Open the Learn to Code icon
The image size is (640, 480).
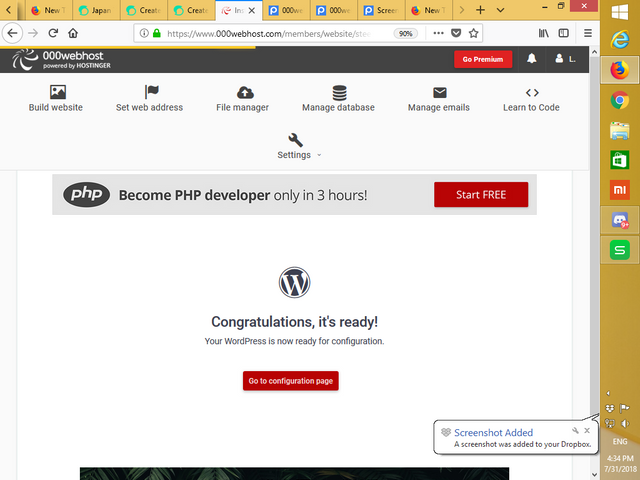coord(532,93)
